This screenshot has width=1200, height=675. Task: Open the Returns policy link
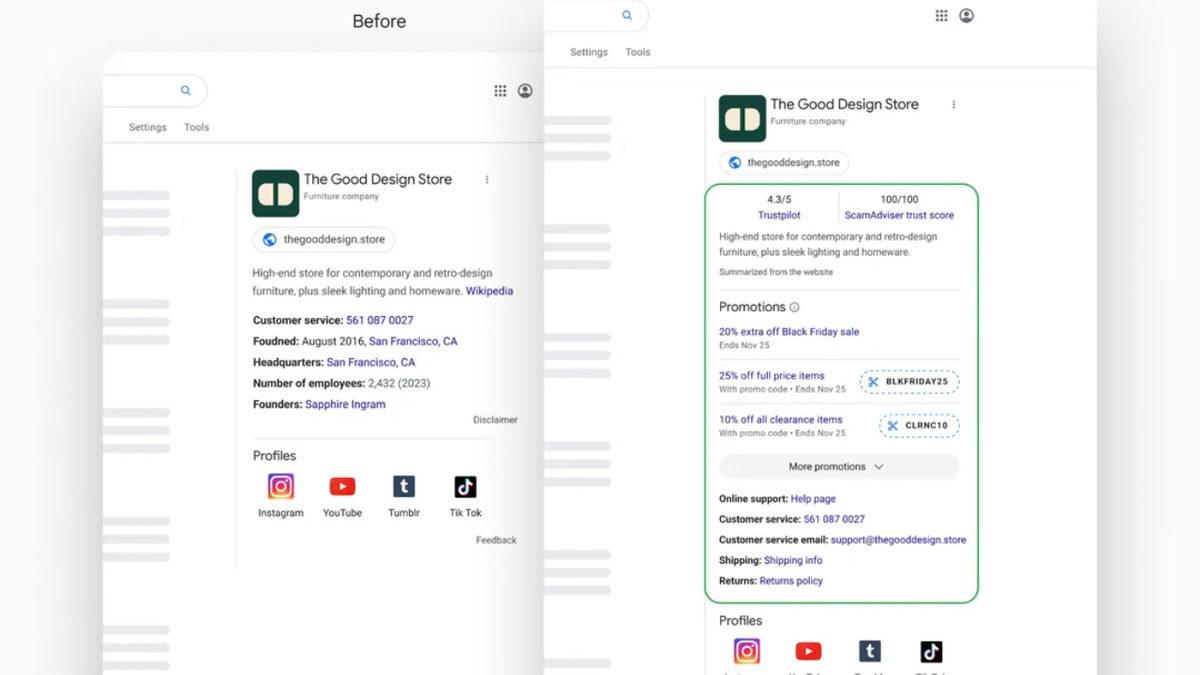(791, 581)
